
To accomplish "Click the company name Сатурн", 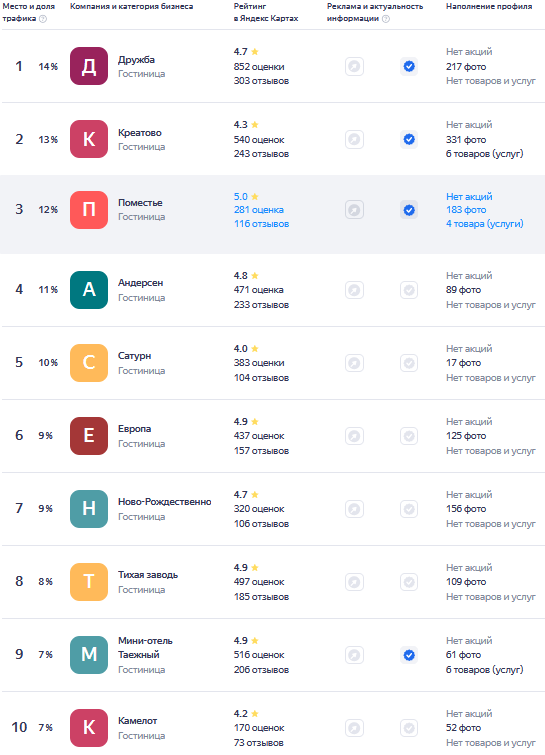I will pos(134,356).
